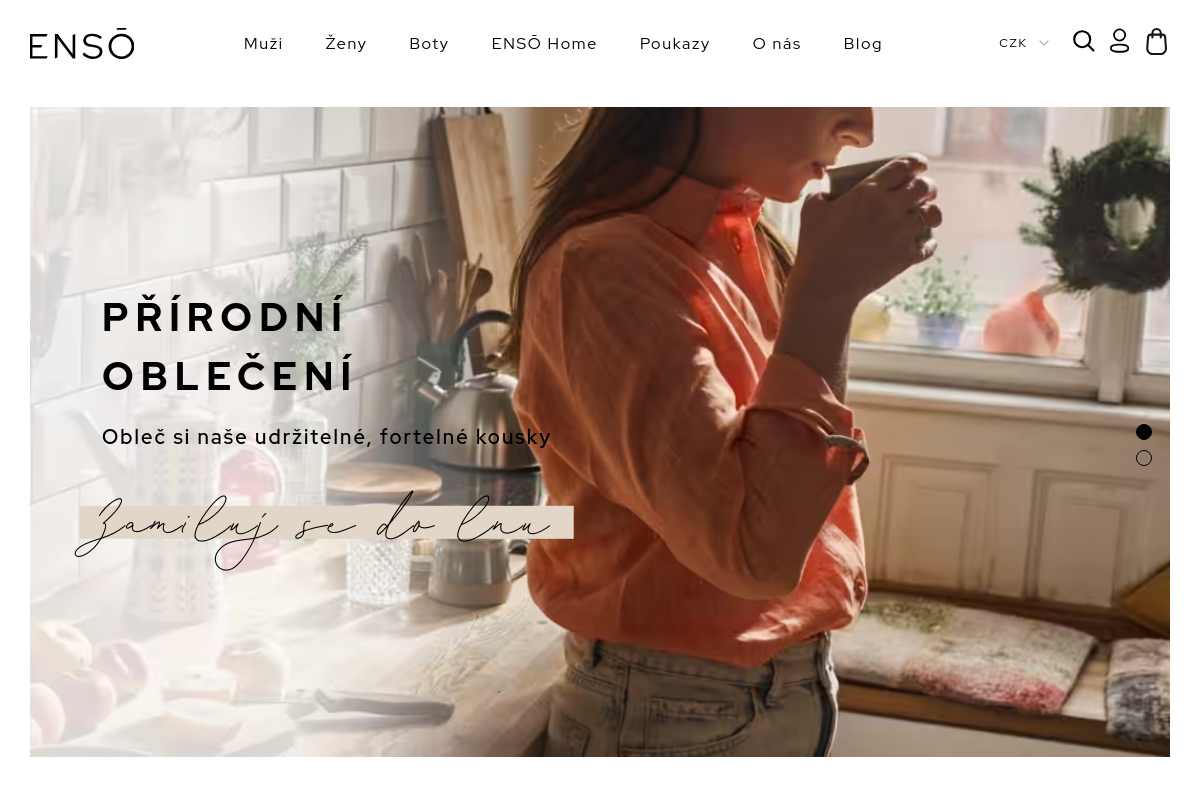Expand the CZK currency dropdown
The image size is (1200, 800).
tap(1024, 43)
